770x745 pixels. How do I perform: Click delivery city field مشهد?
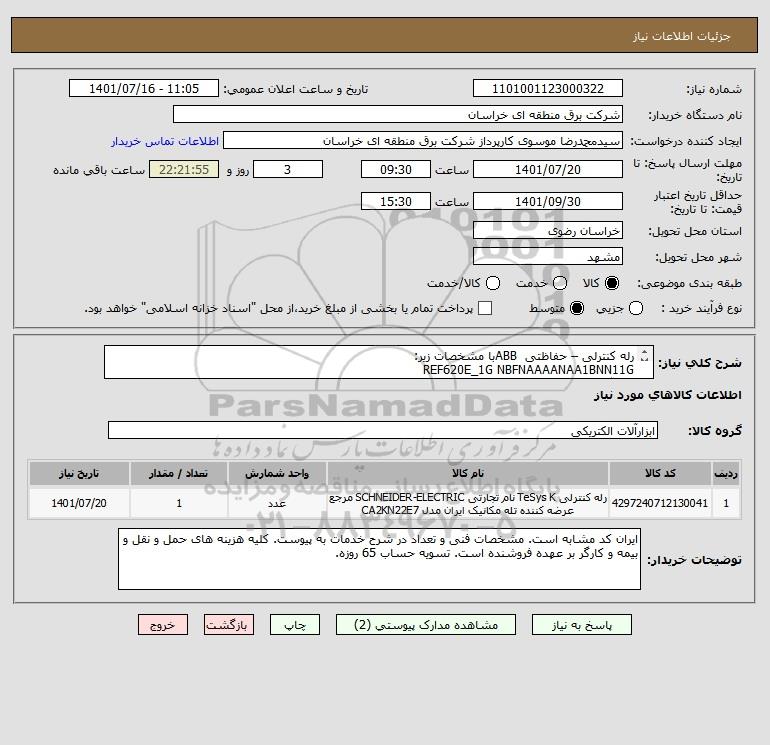[x=548, y=256]
